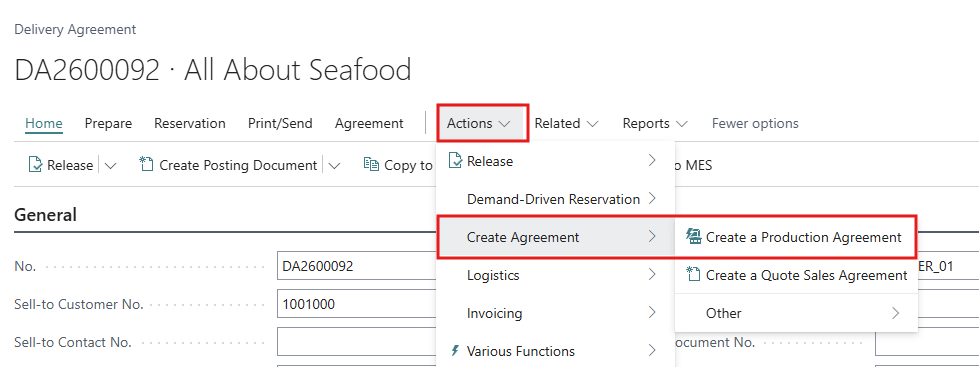Open the Release split-button arrow
This screenshot has width=979, height=367.
(111, 166)
